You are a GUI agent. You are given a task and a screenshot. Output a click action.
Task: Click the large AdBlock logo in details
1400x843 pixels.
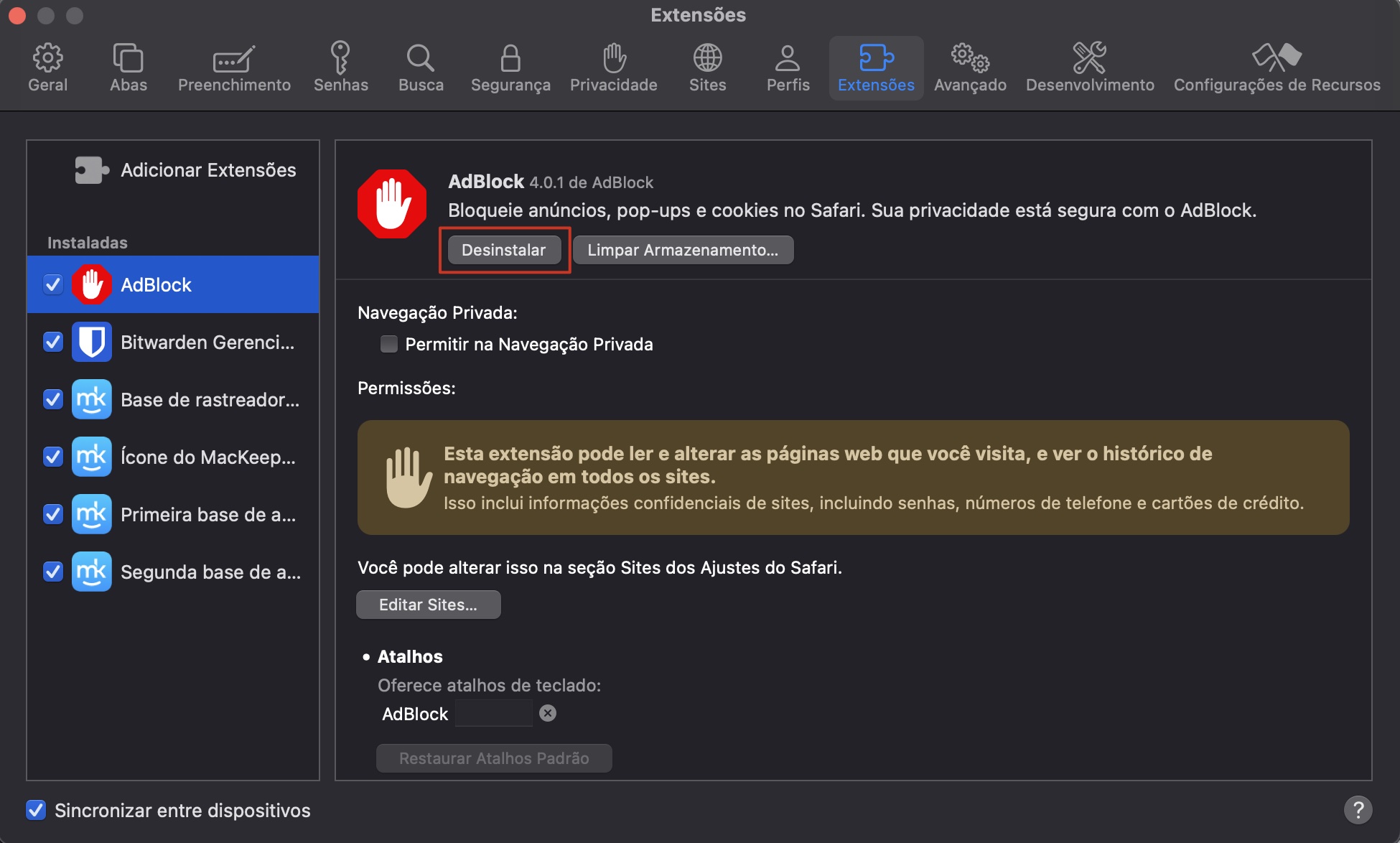(392, 204)
